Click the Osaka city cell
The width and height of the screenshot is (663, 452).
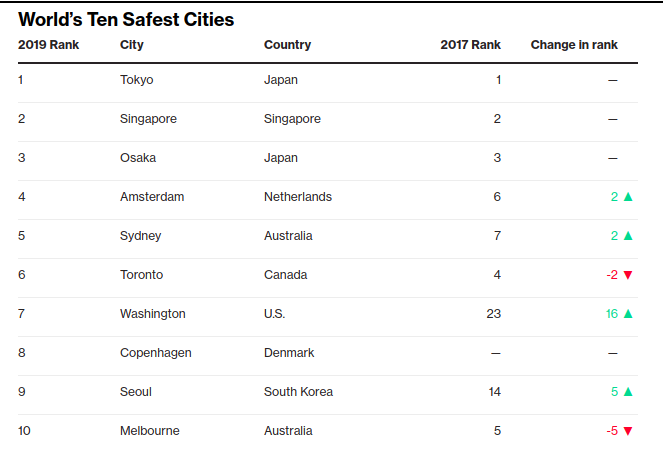click(x=138, y=158)
